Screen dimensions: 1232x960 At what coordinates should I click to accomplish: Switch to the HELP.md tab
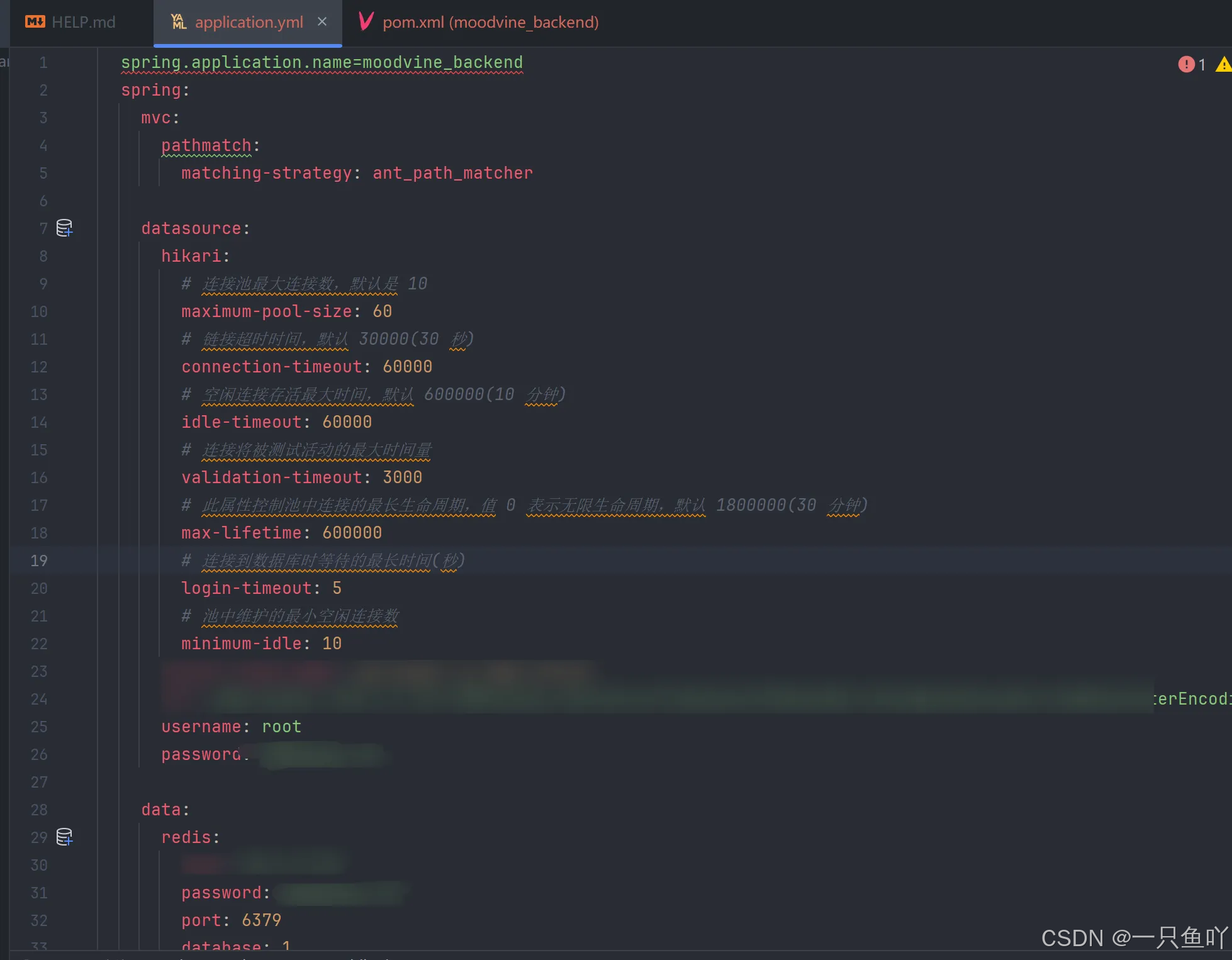tap(83, 22)
